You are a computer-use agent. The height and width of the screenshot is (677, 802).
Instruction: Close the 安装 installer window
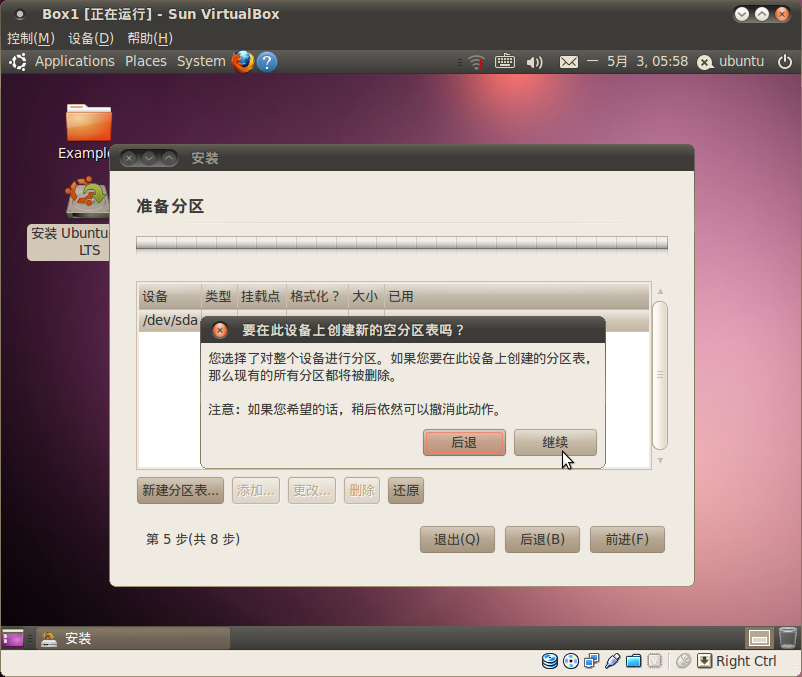pos(129,159)
